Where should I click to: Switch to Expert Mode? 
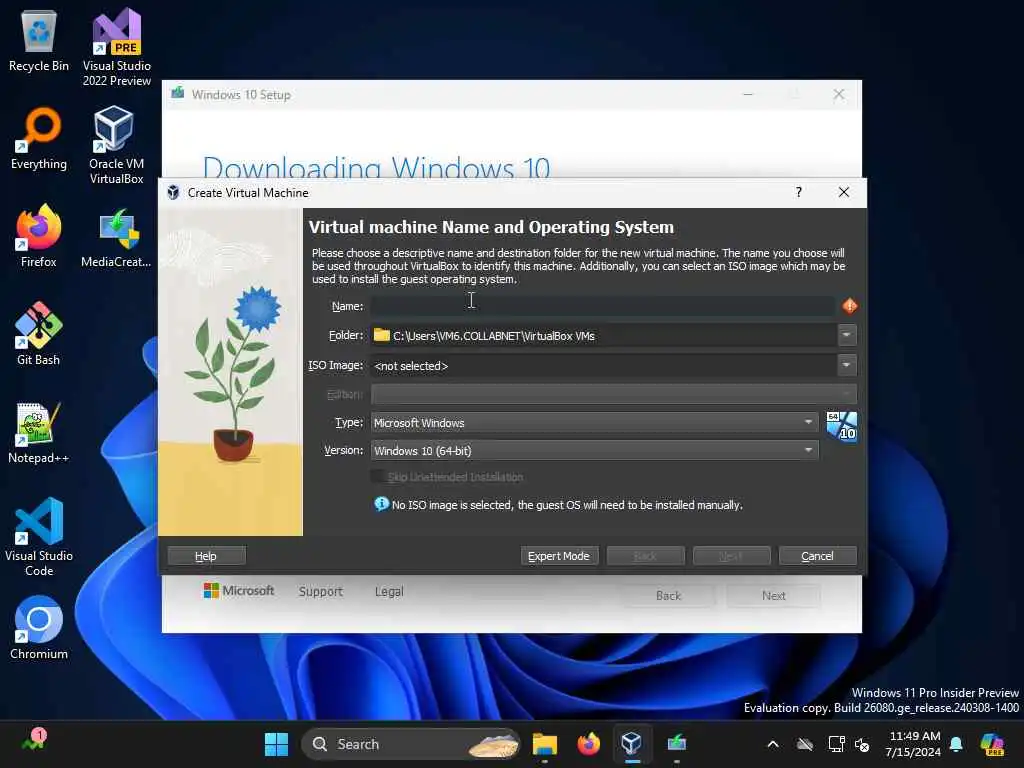point(559,556)
